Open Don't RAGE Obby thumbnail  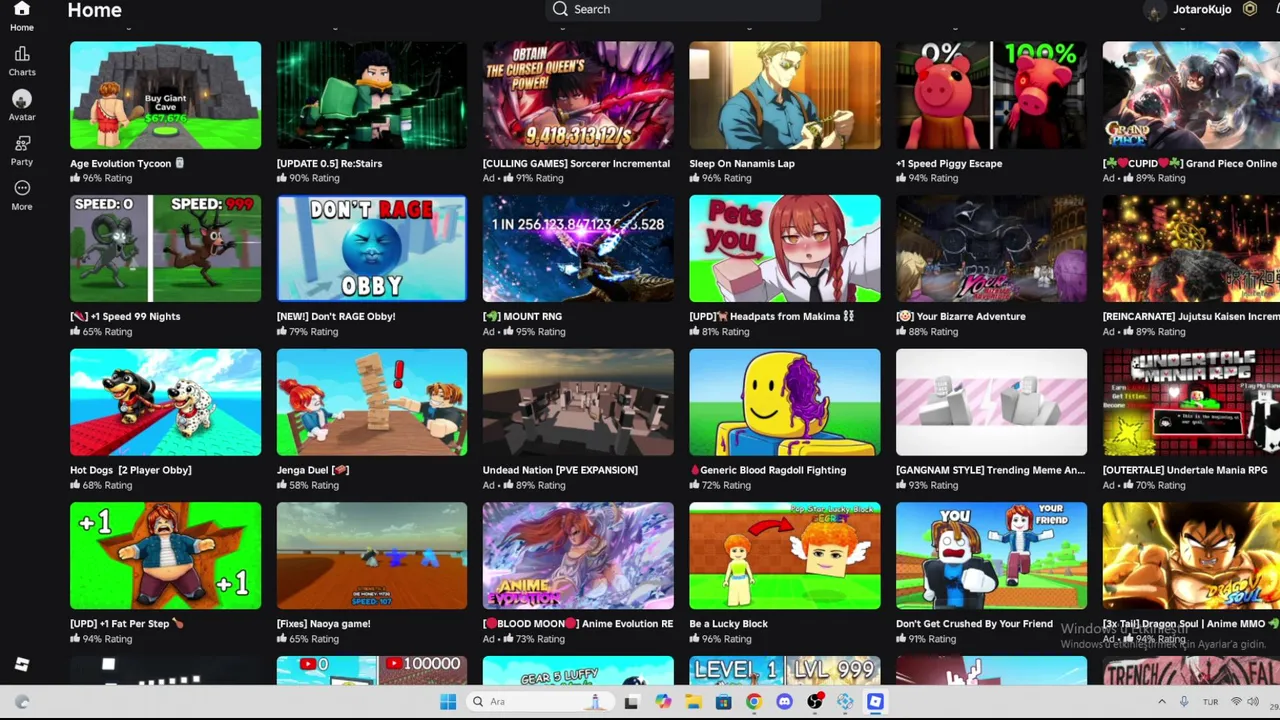pos(371,249)
